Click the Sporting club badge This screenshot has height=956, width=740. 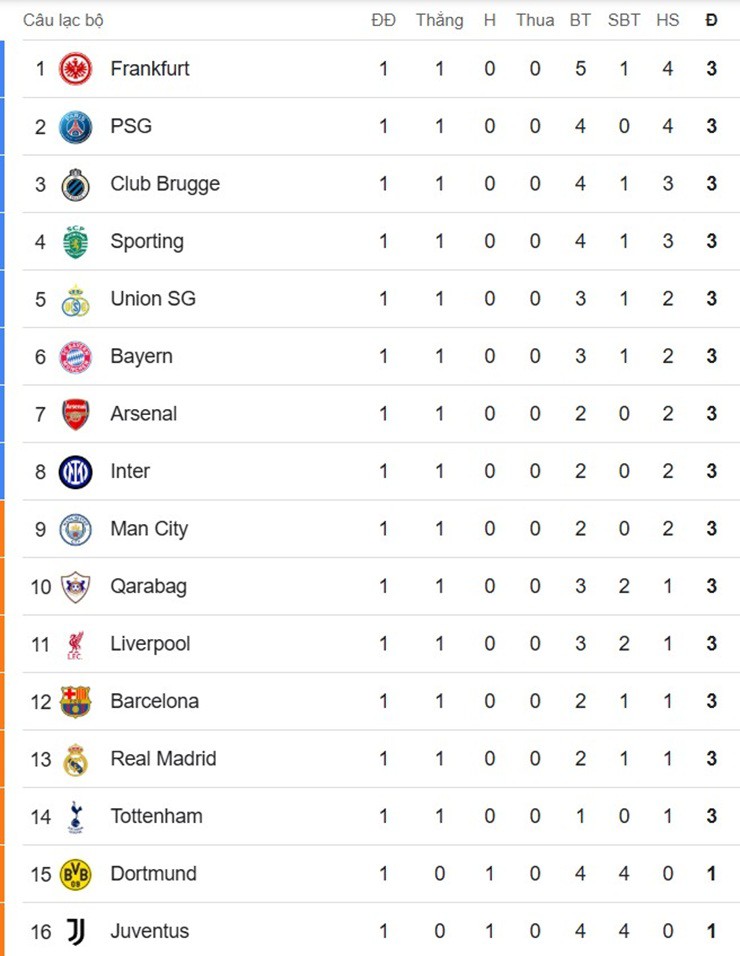[75, 242]
